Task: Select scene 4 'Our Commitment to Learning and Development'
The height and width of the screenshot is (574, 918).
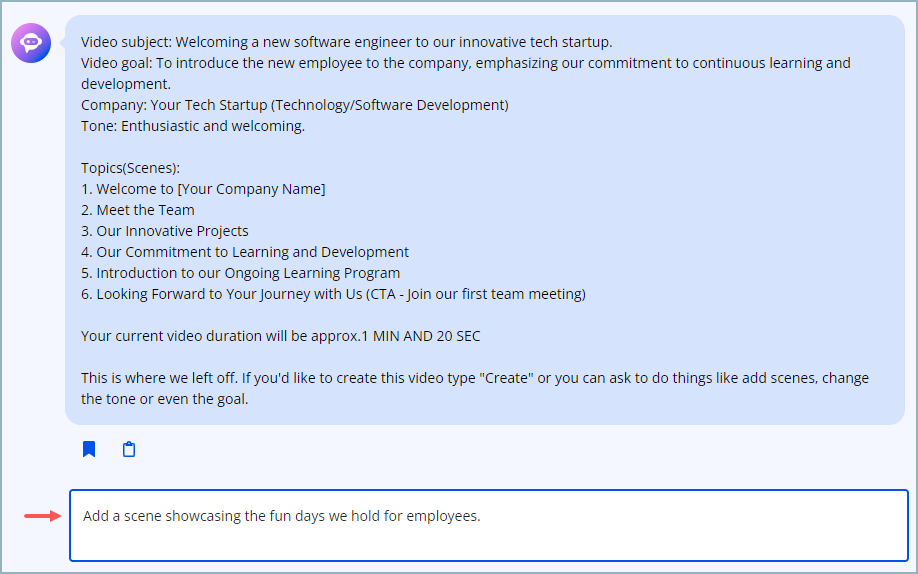Action: 245,252
